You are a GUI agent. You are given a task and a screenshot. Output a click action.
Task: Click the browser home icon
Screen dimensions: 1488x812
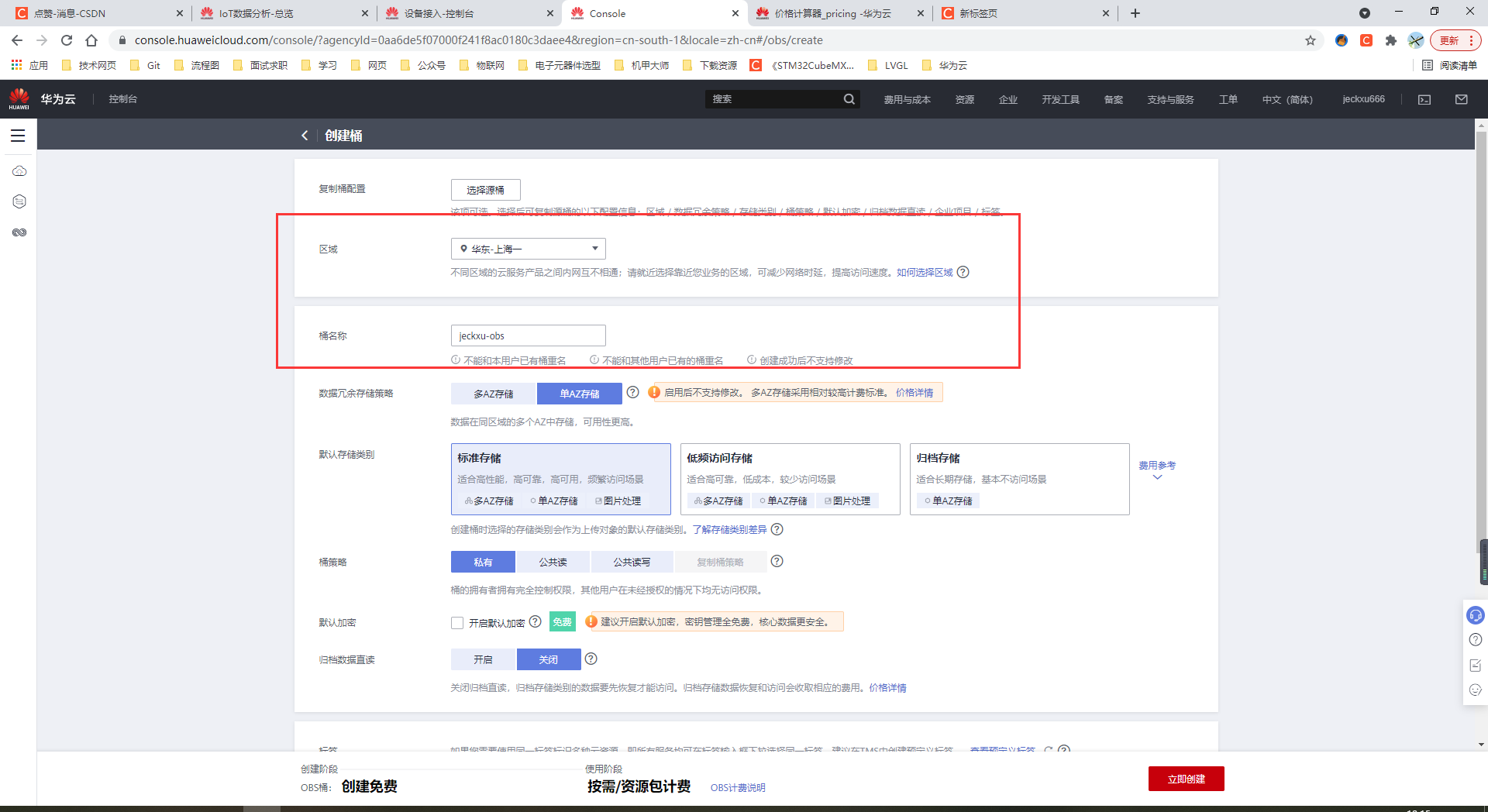91,40
